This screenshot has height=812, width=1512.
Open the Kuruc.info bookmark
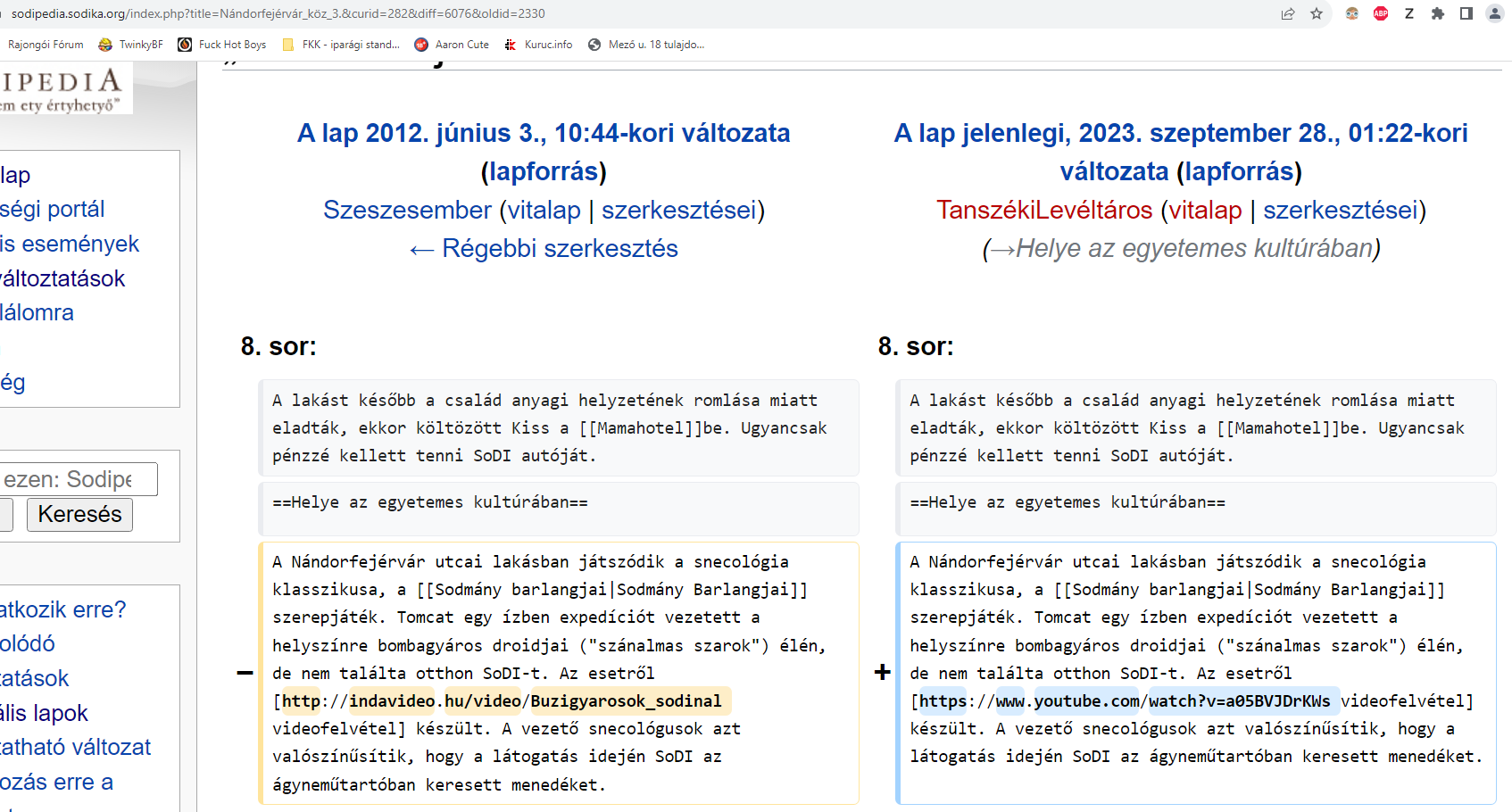click(x=538, y=45)
